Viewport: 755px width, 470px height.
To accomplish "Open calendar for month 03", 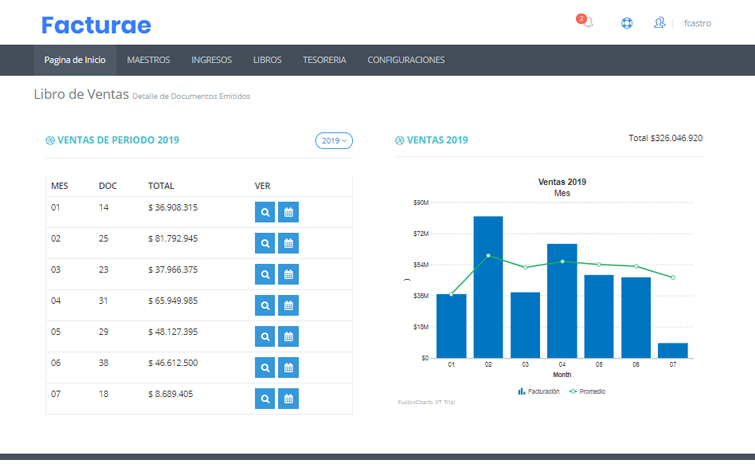I will click(288, 274).
